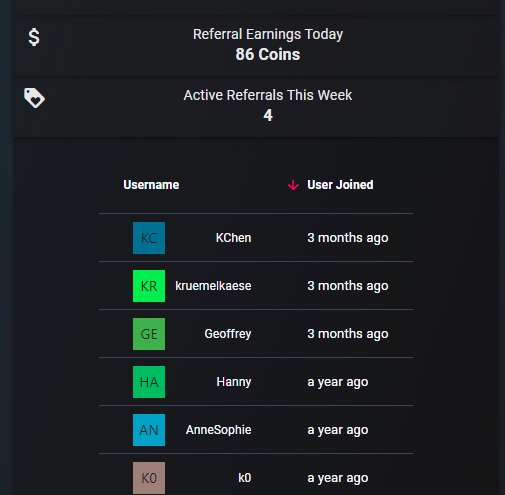Click the HA avatar for Hanny
Viewport: 505px width, 495px height.
pos(149,382)
